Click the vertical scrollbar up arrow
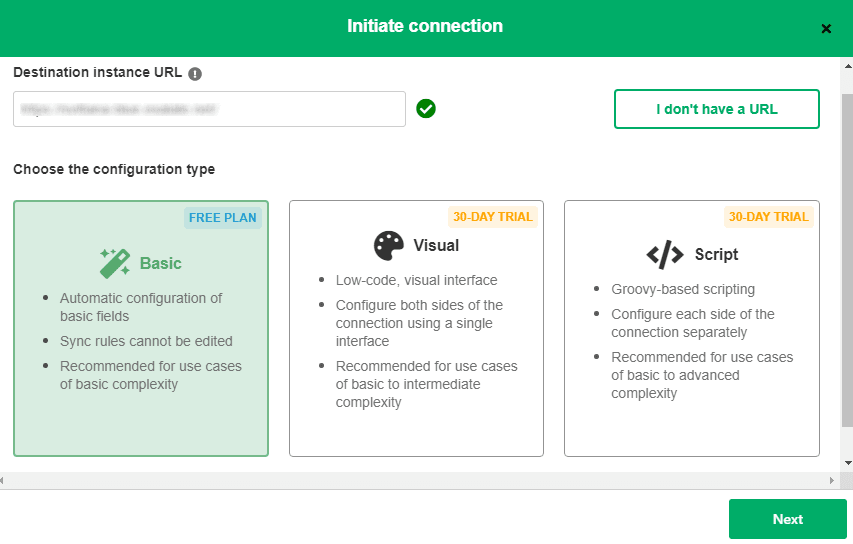The height and width of the screenshot is (544, 853). click(848, 66)
